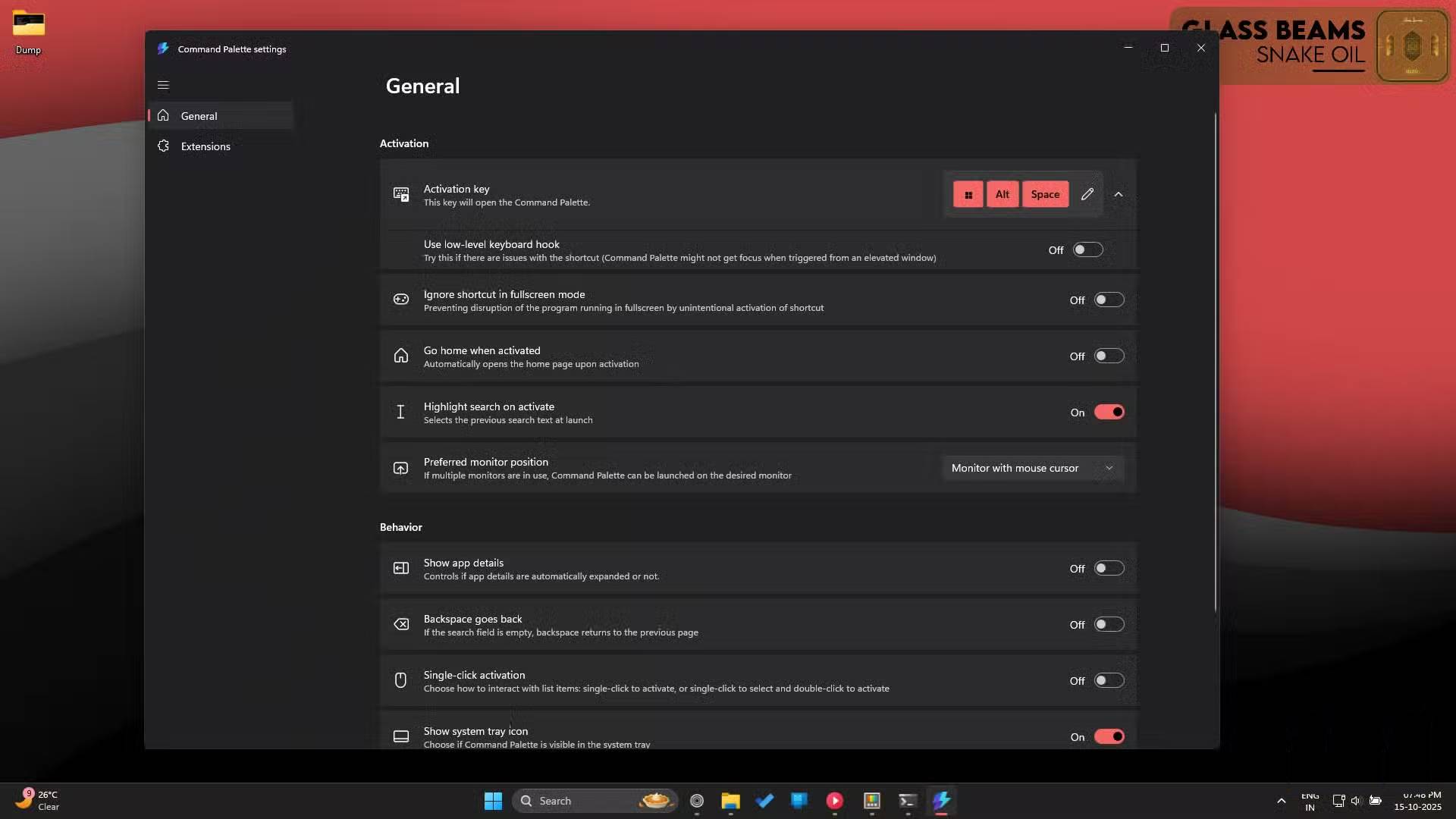Select General in the sidebar

[x=199, y=116]
